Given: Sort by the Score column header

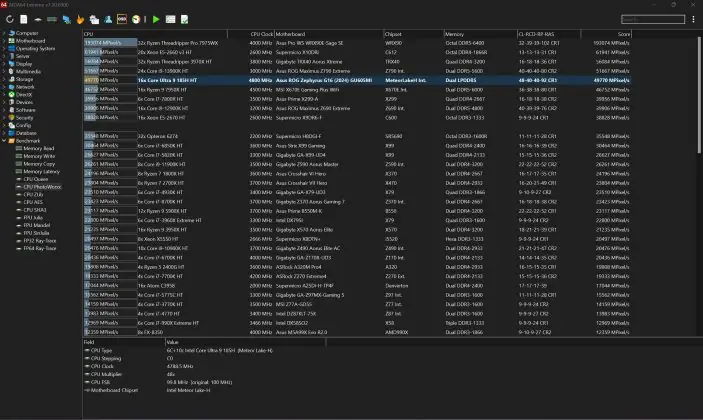Looking at the screenshot, I should pyautogui.click(x=606, y=34).
